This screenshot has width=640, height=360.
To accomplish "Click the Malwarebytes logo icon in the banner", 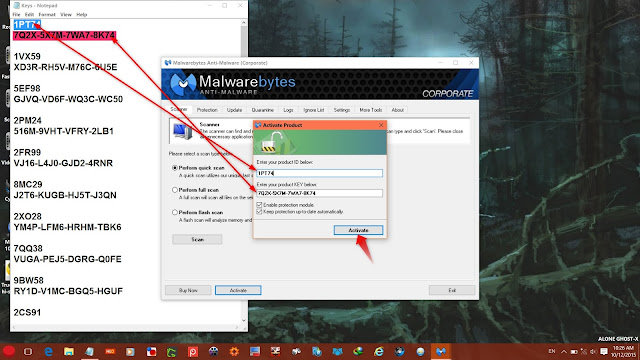I will (183, 84).
